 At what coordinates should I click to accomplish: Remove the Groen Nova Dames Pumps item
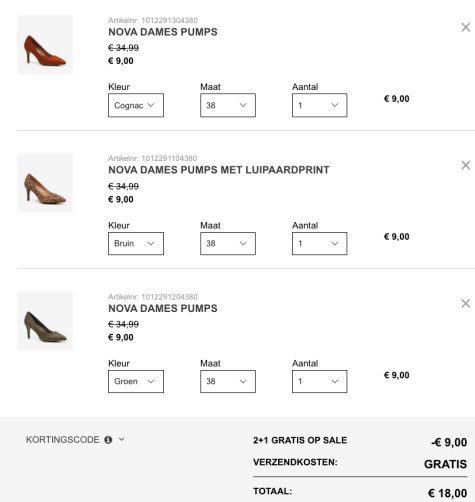coord(465,303)
